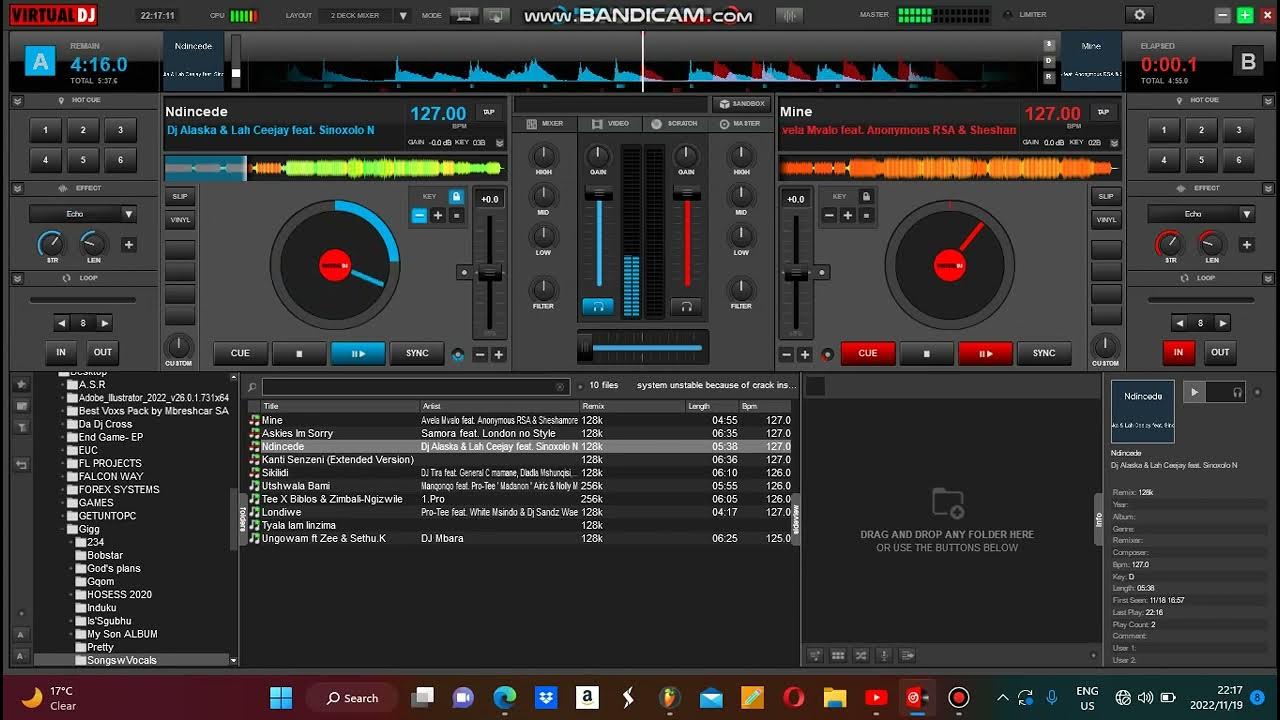Viewport: 1280px width, 720px height.
Task: Toggle SLIP mode on deck A
Action: 180,196
